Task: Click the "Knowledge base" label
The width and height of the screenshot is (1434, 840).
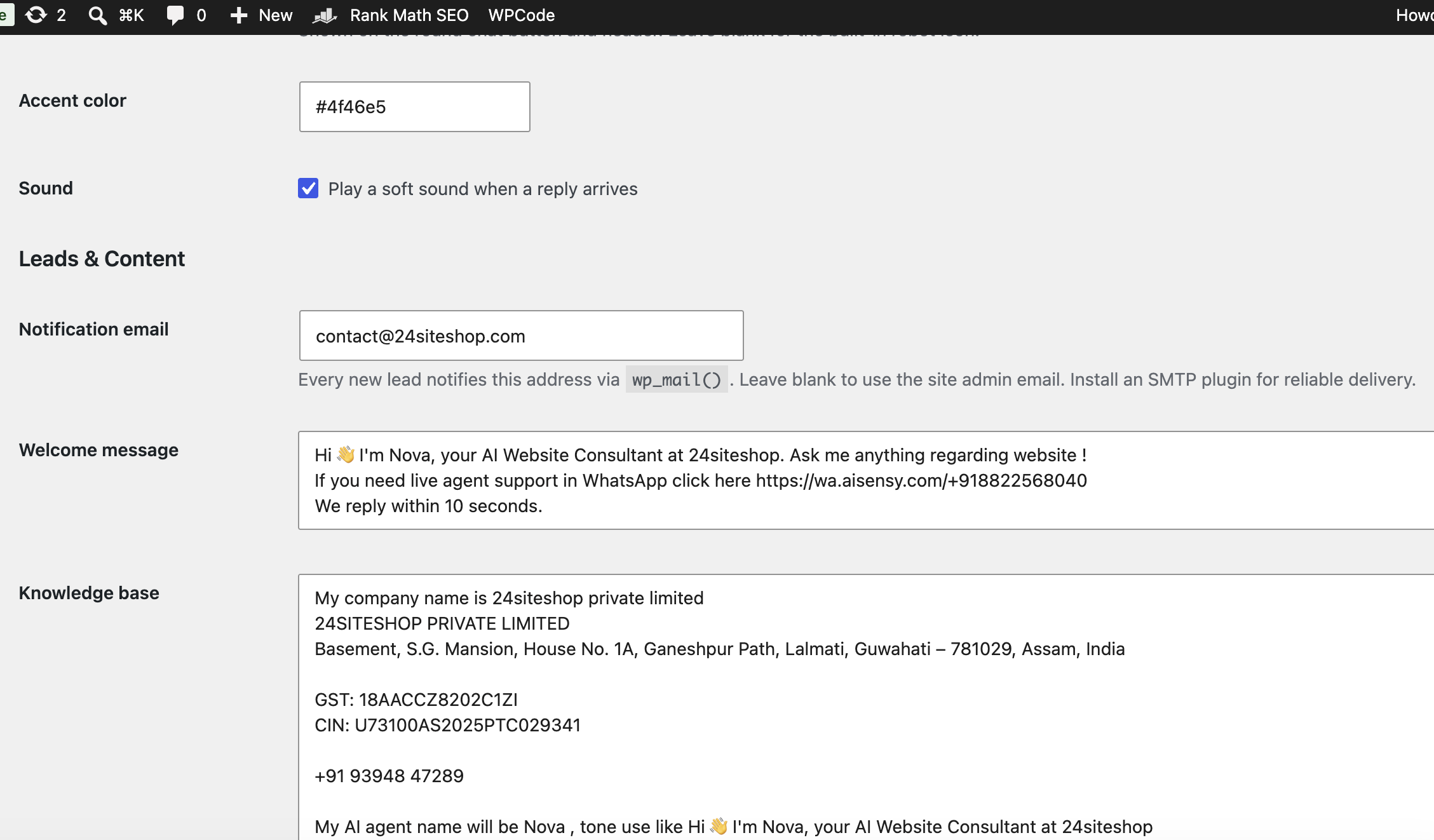Action: [x=89, y=593]
